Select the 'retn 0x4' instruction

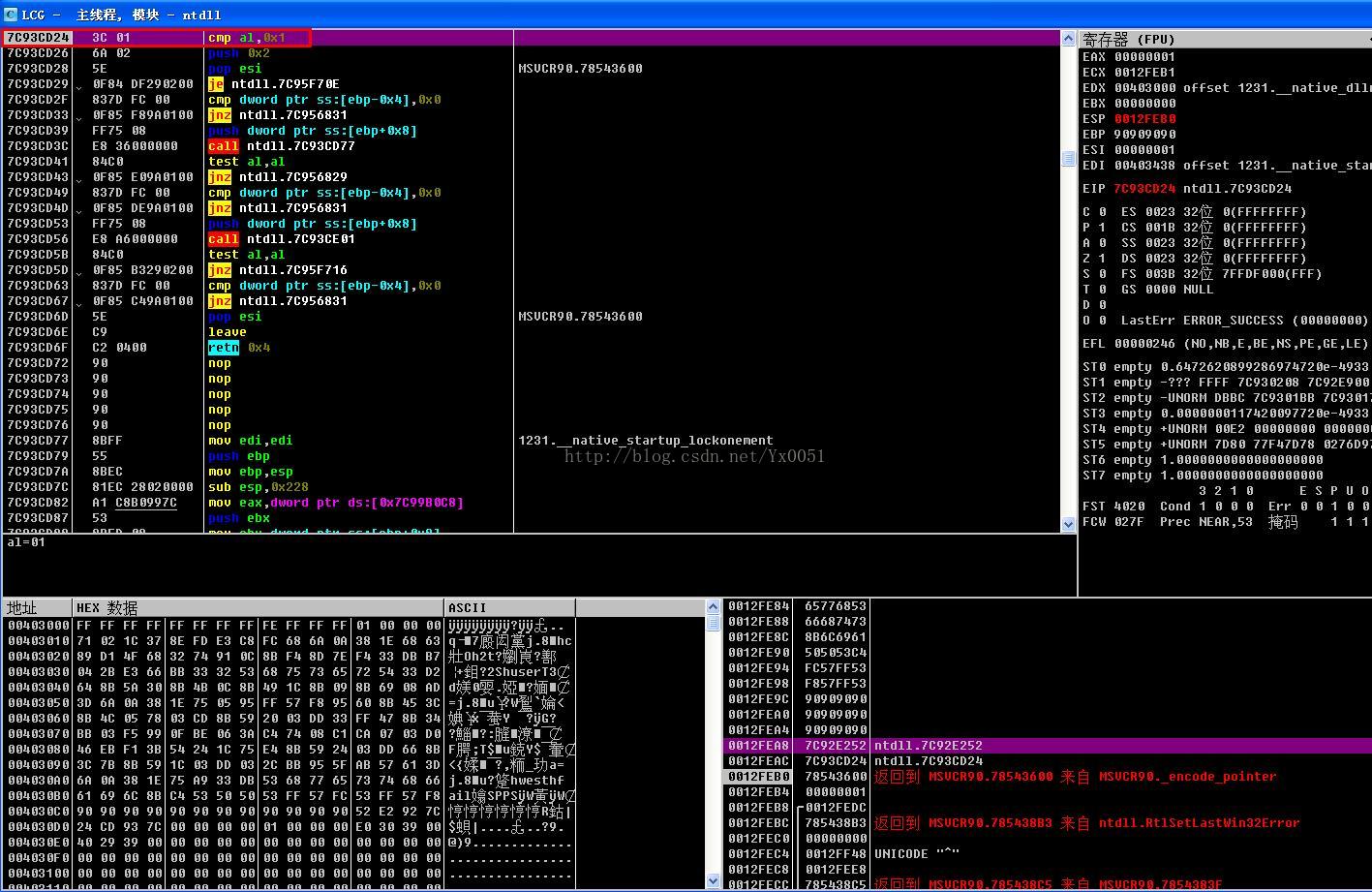click(239, 348)
